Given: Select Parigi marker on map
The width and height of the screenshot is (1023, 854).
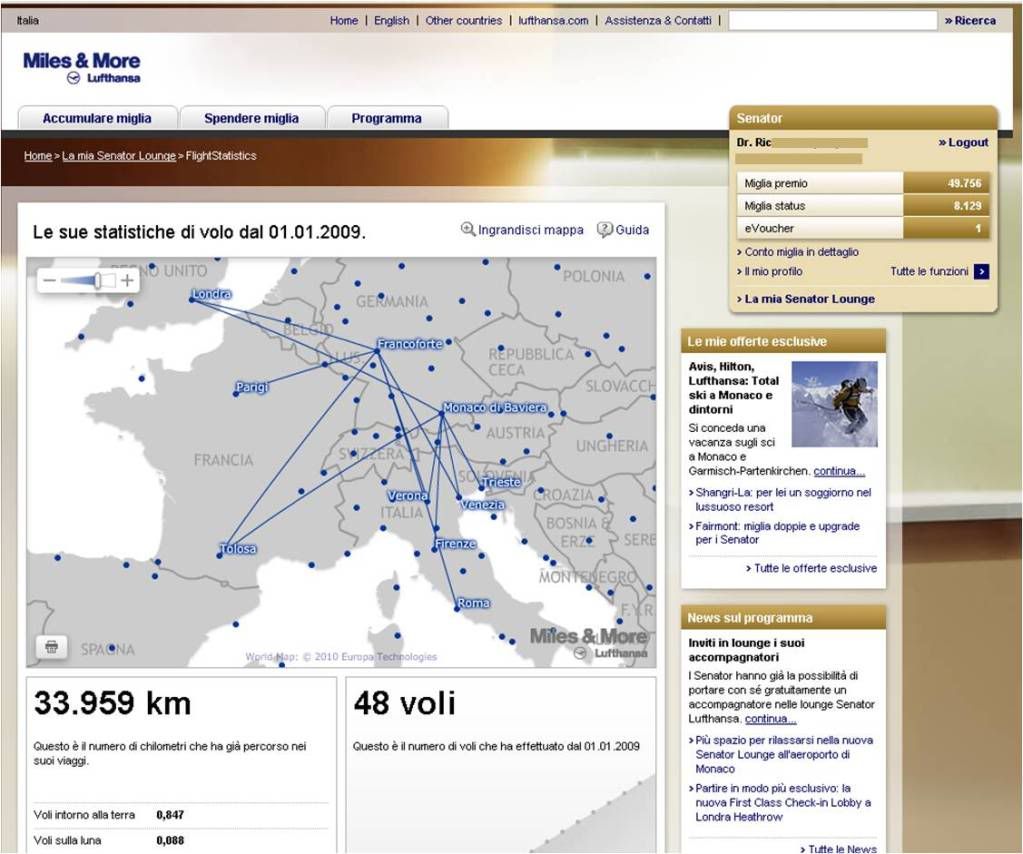Looking at the screenshot, I should [236, 394].
